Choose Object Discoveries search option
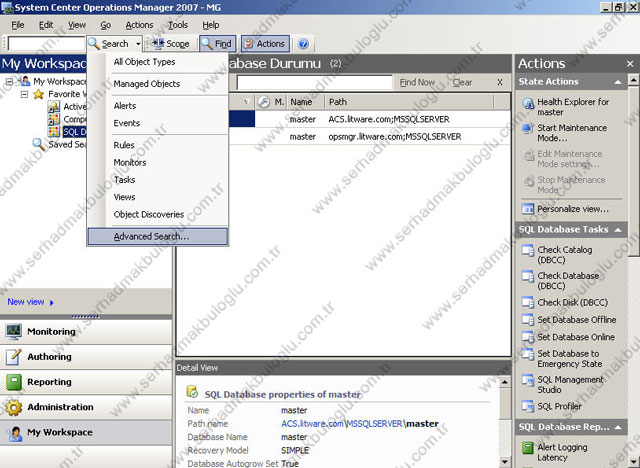This screenshot has width=640, height=468. click(x=158, y=214)
